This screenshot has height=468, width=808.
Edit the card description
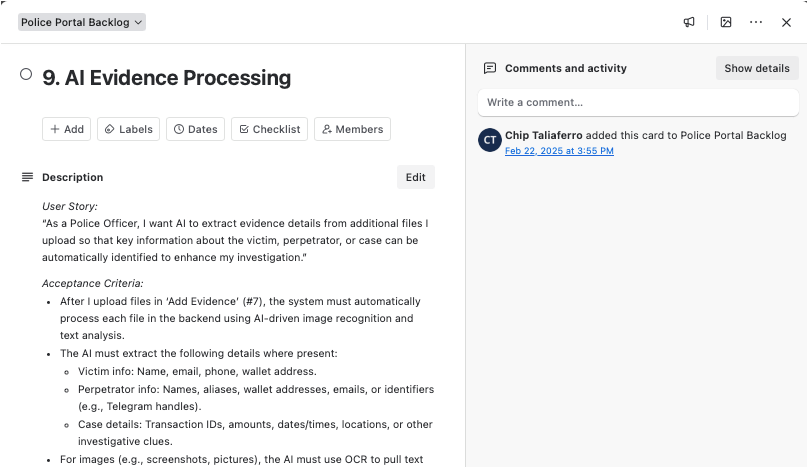(x=415, y=177)
